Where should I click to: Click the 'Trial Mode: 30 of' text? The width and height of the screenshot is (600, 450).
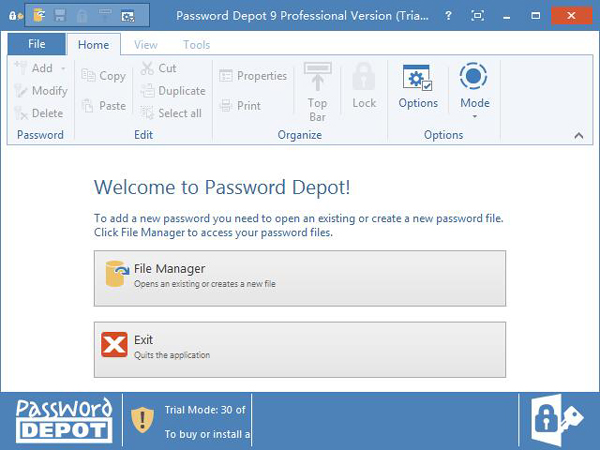click(x=205, y=410)
